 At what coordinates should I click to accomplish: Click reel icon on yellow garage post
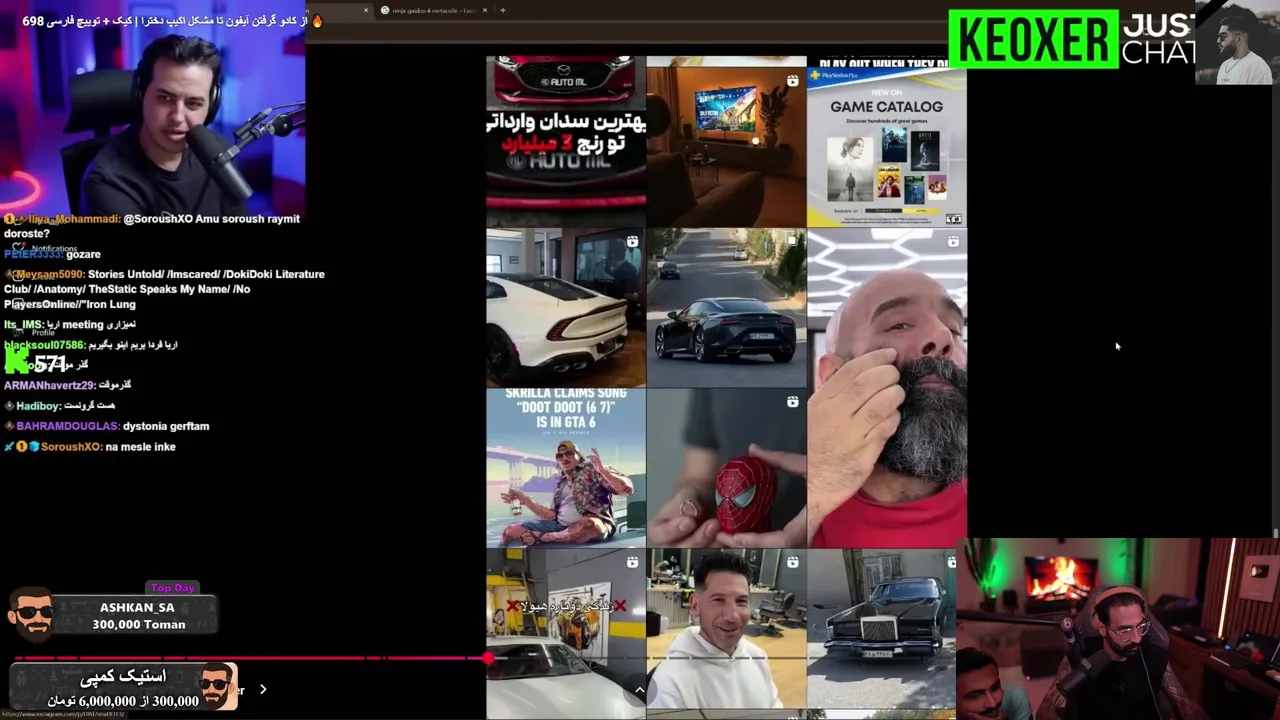pos(632,562)
